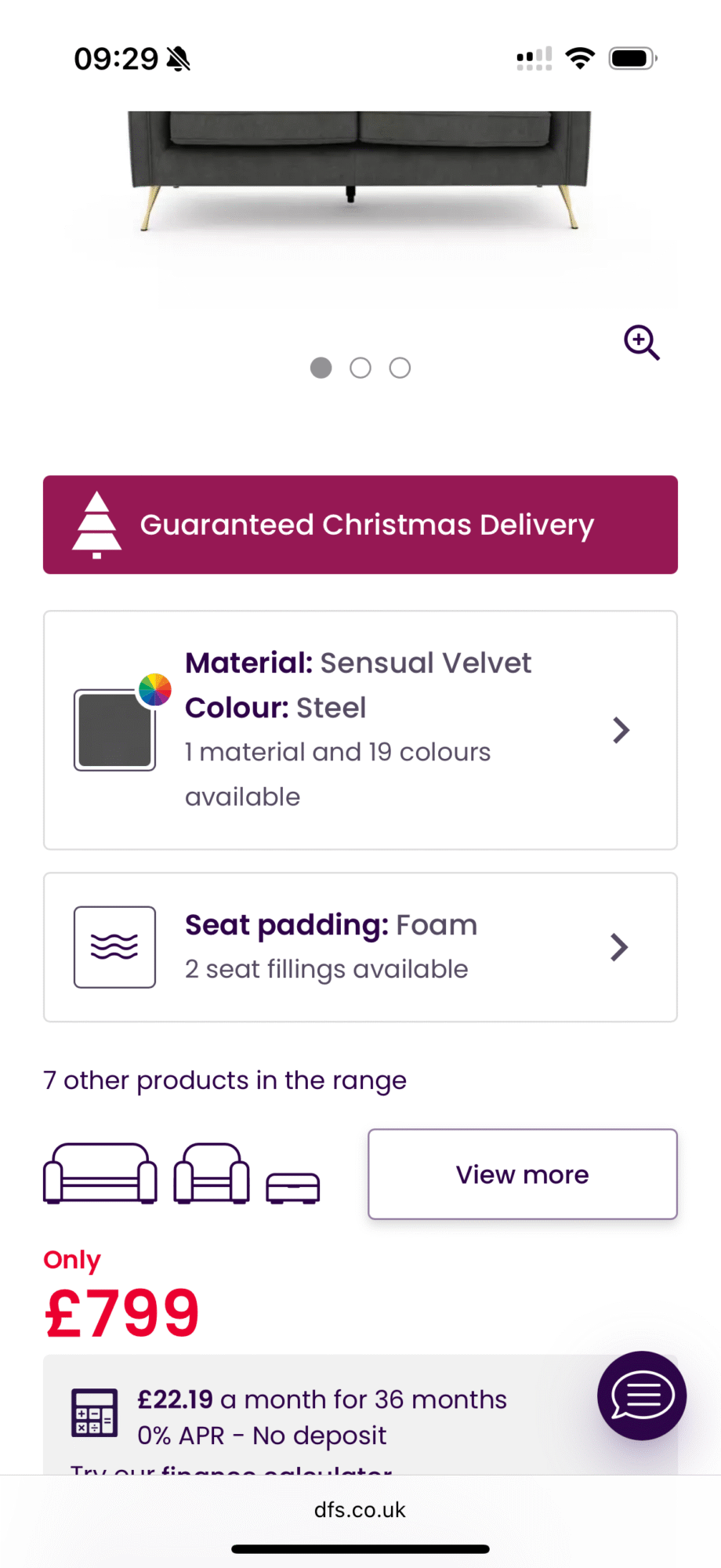Tap the Guaranteed Christmas Delivery banner
Screen dimensions: 721x1568
tap(360, 524)
